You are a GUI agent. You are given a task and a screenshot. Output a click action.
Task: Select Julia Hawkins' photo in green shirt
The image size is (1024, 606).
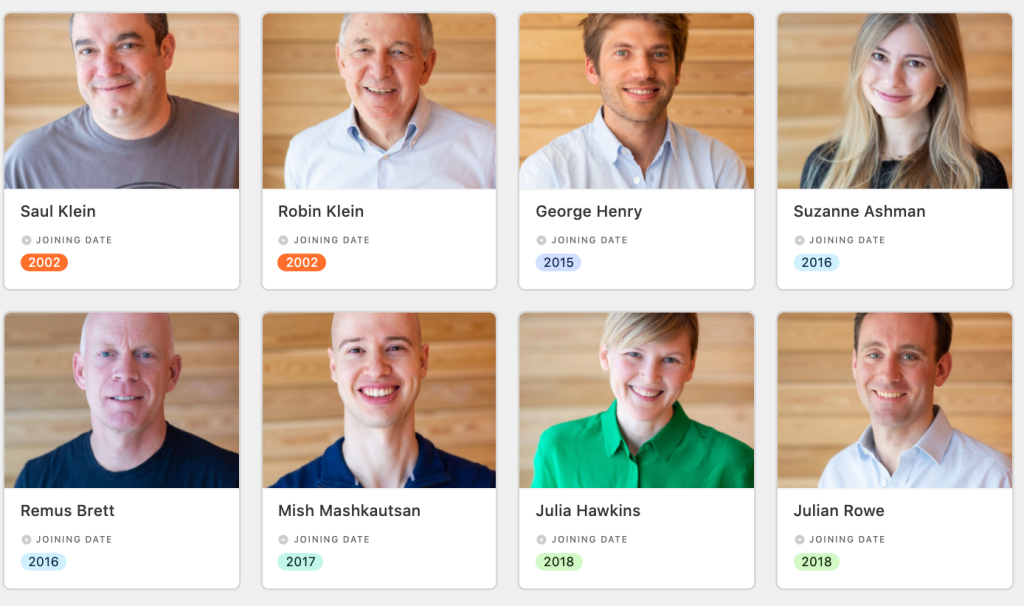[636, 400]
